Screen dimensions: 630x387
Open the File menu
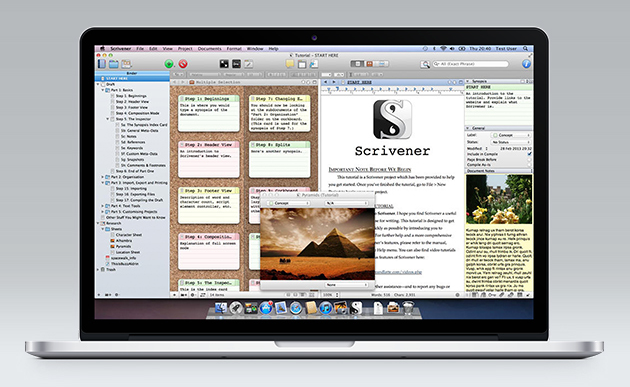(140, 49)
